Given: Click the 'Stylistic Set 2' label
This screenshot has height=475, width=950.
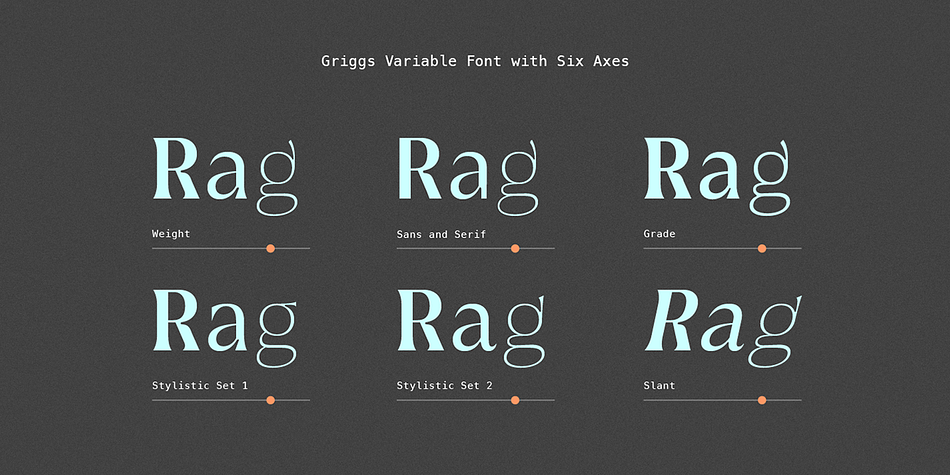Looking at the screenshot, I should pos(445,385).
